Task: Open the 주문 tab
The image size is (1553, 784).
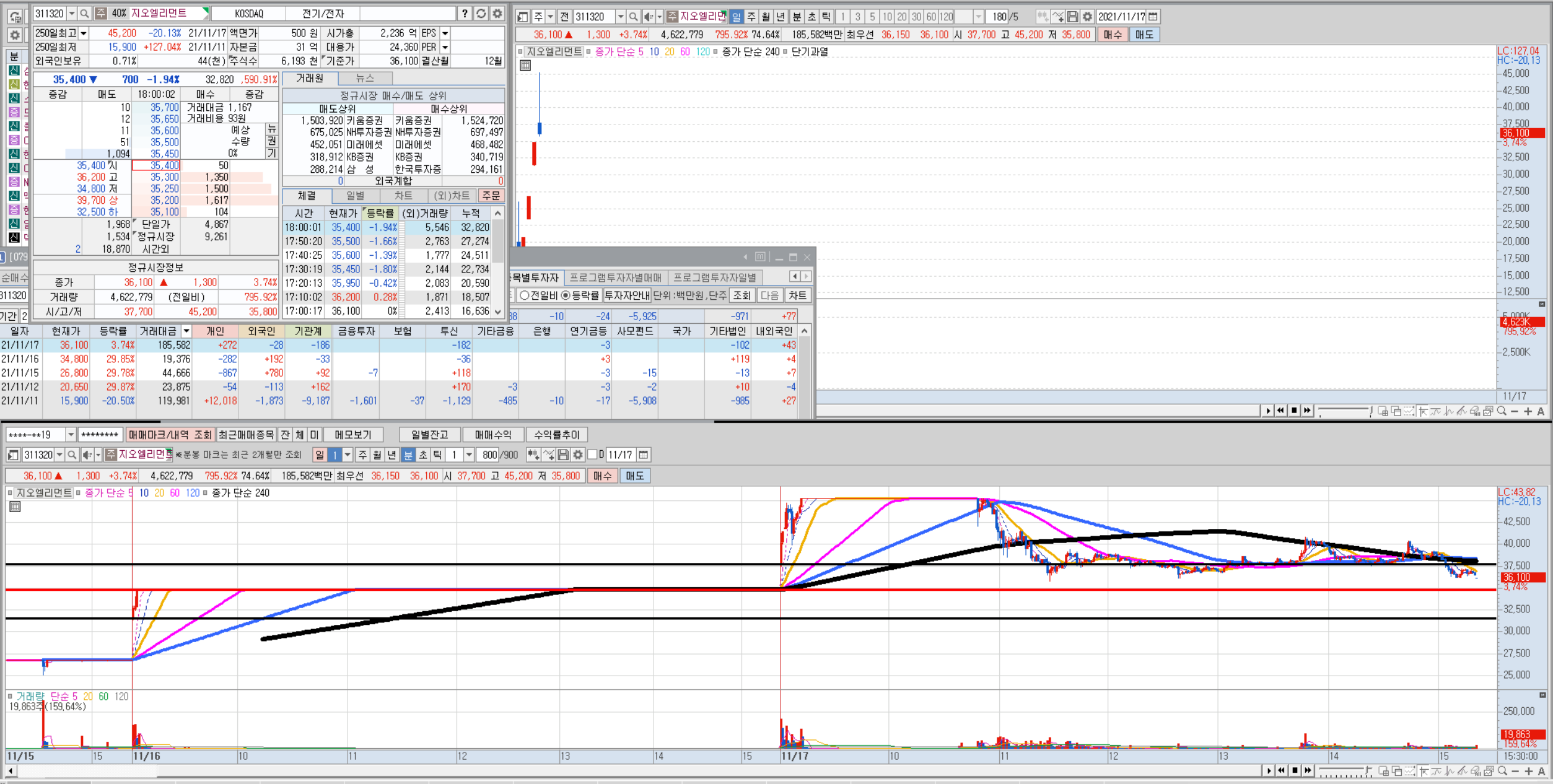Action: click(x=491, y=196)
